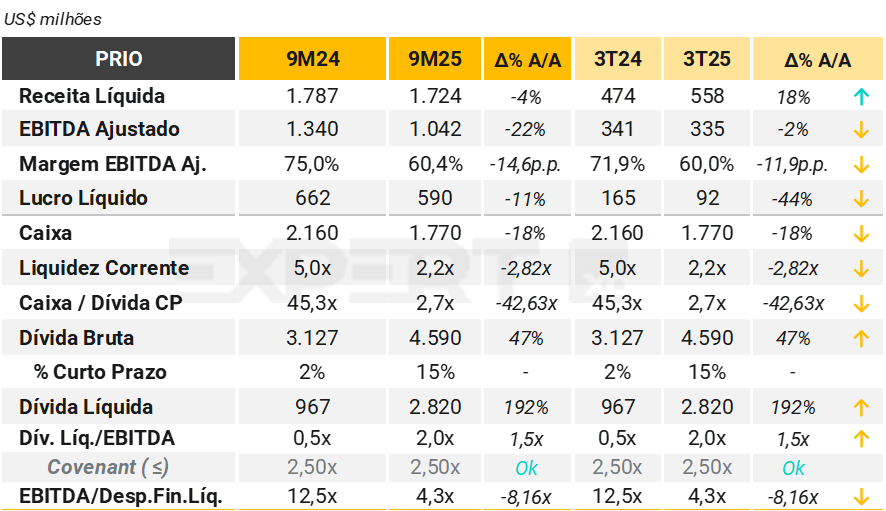The image size is (886, 511).
Task: Click the down arrow in Caixa / Dívida CP row
Action: [859, 303]
